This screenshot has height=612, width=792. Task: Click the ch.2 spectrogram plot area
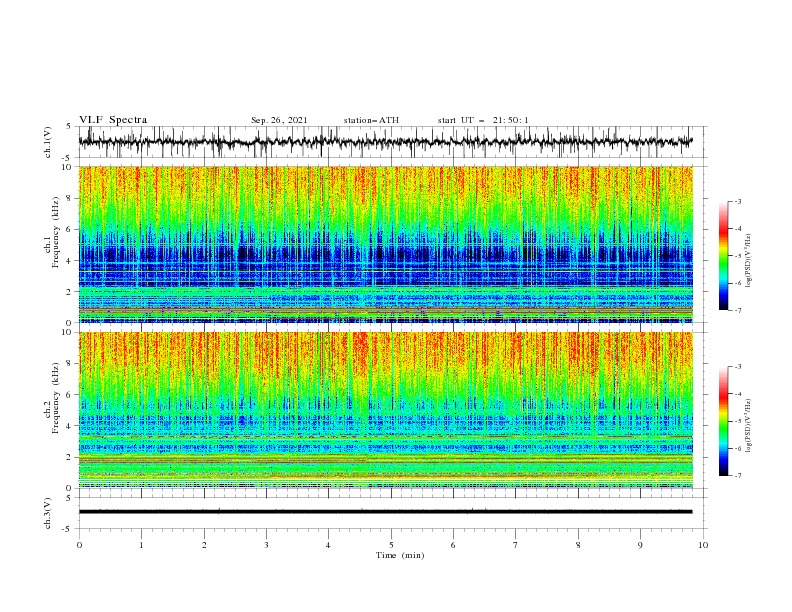tap(385, 410)
